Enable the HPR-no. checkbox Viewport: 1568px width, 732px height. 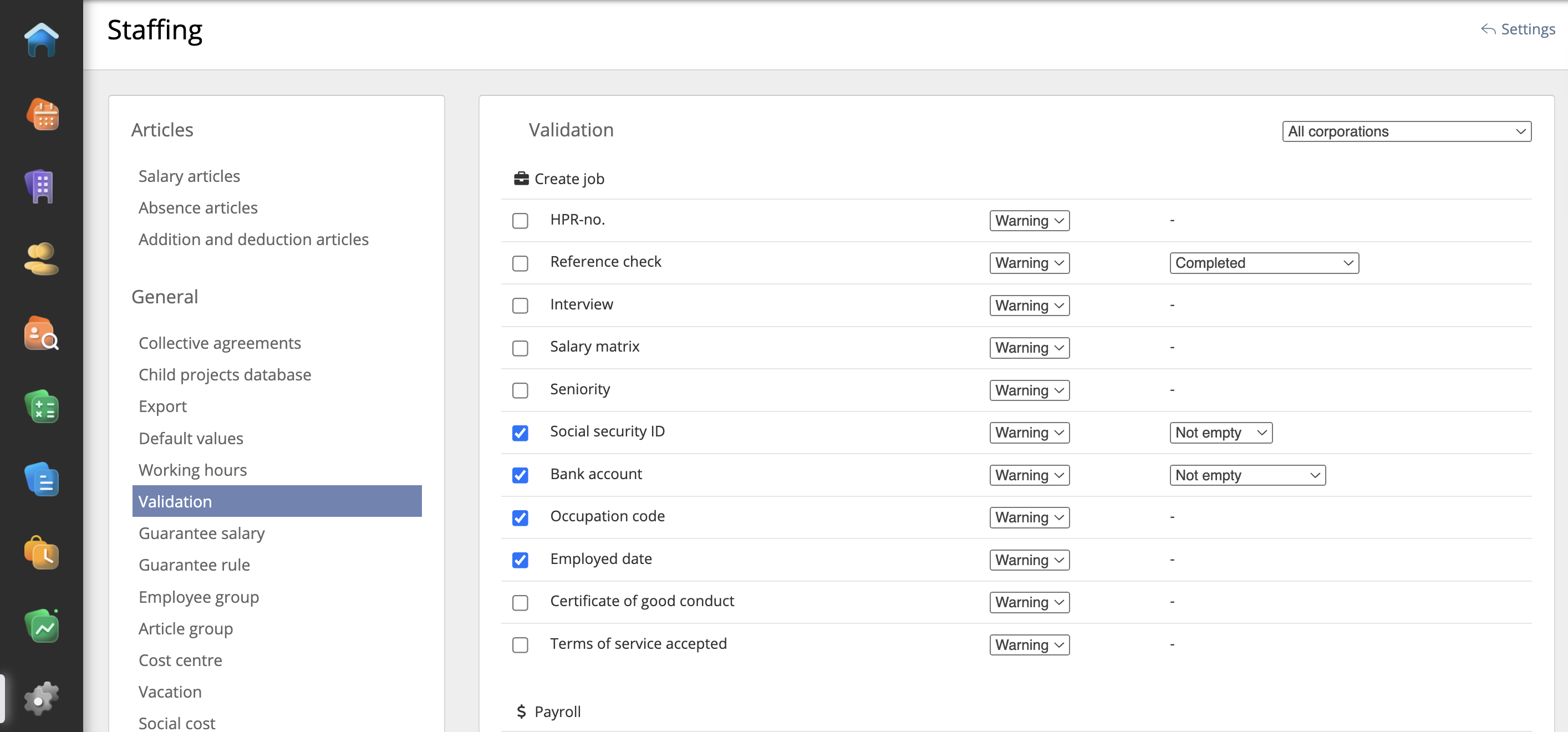(x=520, y=221)
